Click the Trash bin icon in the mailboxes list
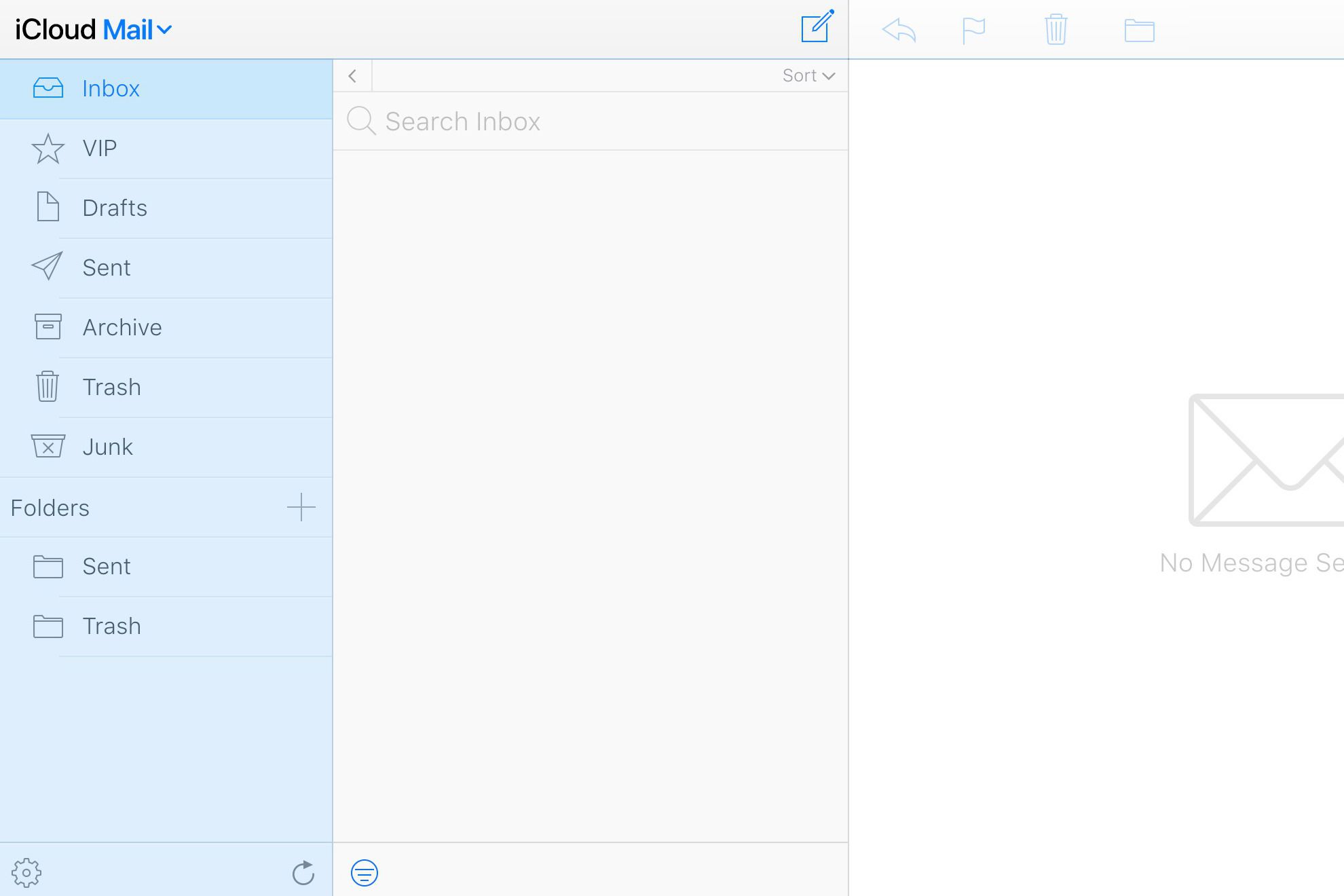 [48, 386]
